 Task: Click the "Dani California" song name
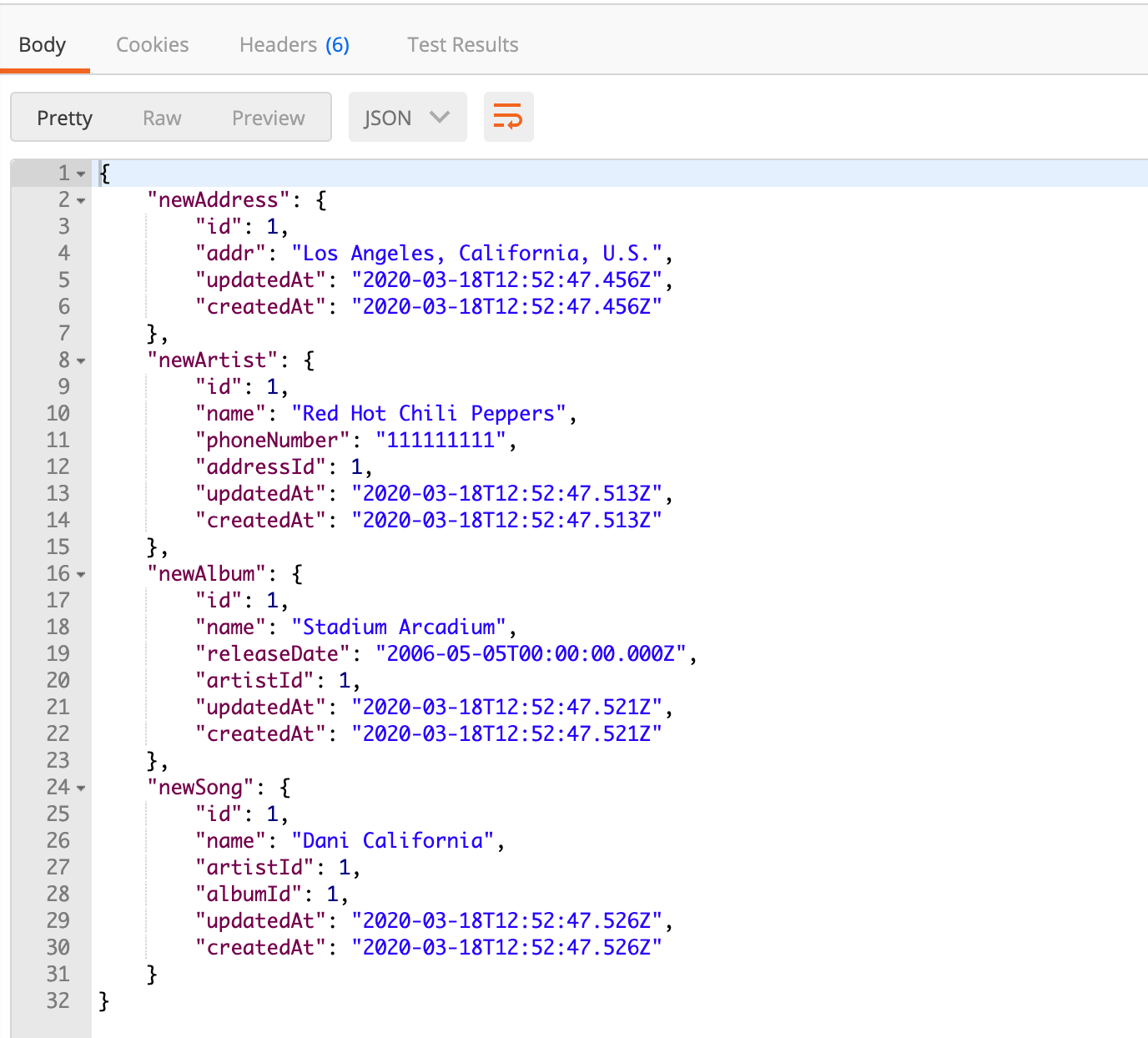coord(392,841)
